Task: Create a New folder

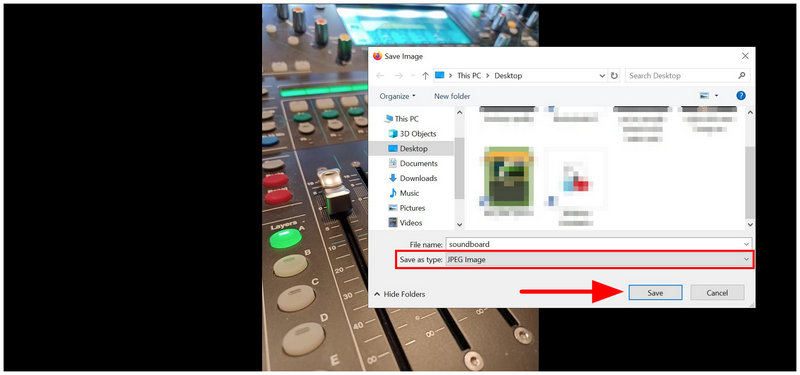Action: tap(452, 96)
